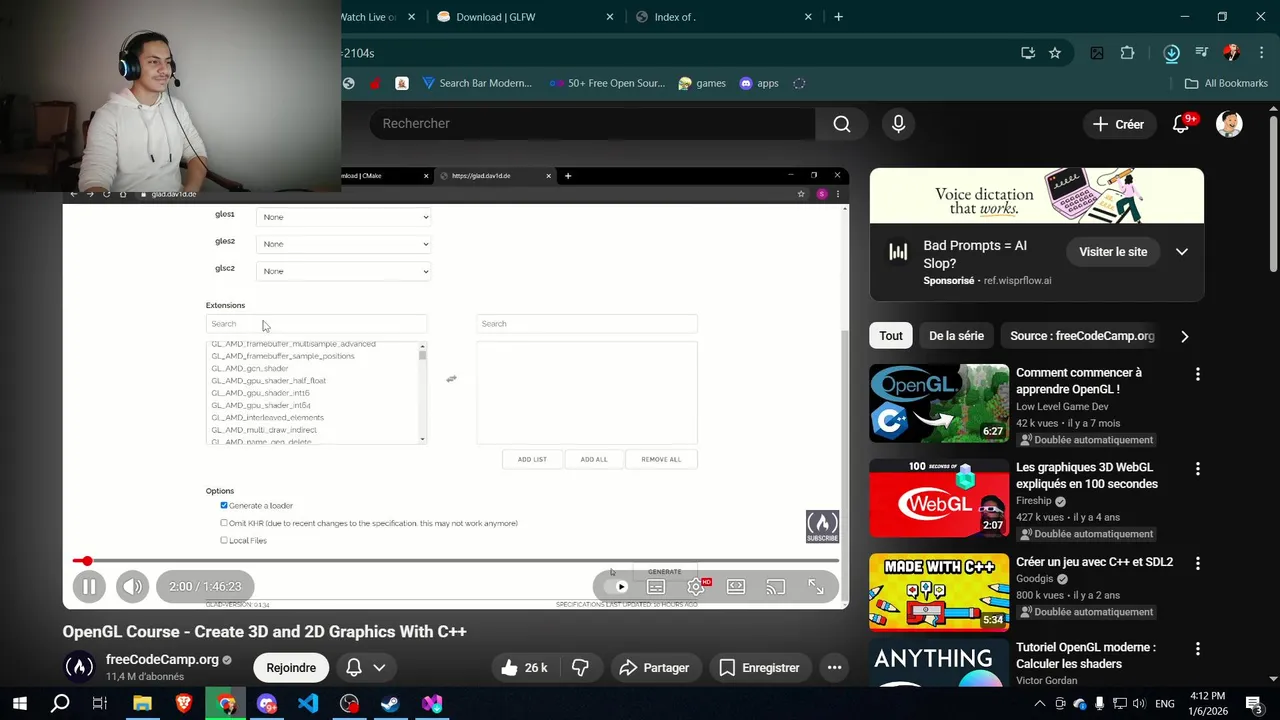Toggle autoplay switch in player controls

616,587
